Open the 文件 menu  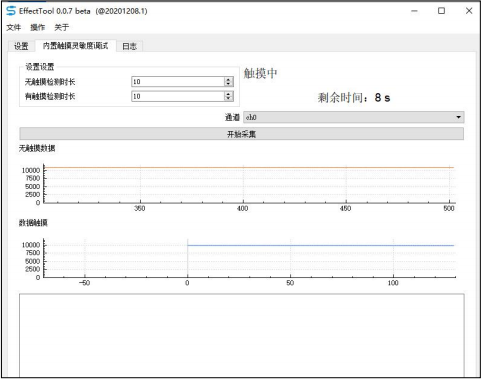[14, 27]
